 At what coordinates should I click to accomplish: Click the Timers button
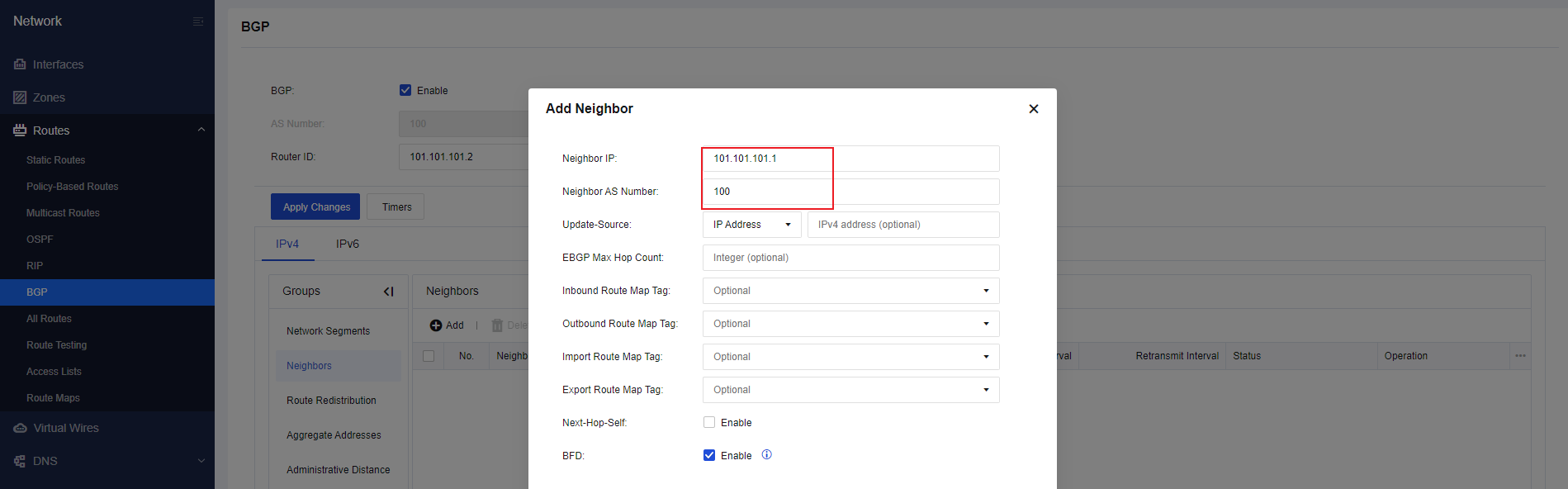click(396, 207)
